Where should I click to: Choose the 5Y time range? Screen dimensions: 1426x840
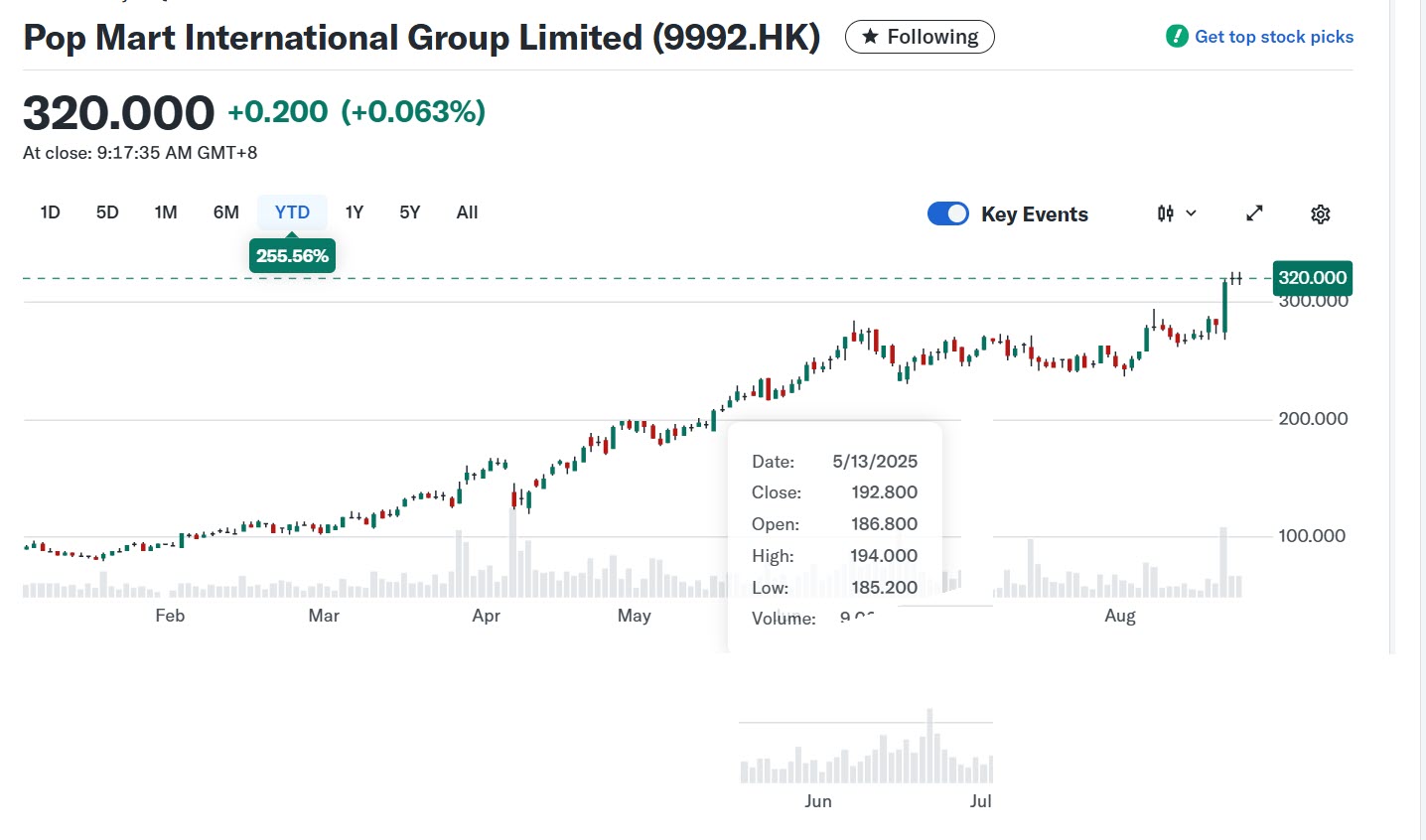[x=410, y=212]
